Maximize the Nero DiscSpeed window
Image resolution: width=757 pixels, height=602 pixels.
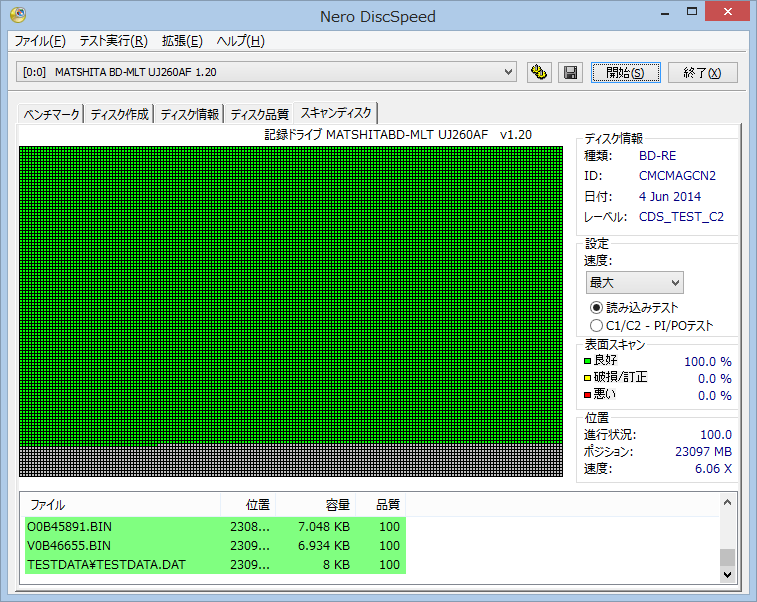[x=692, y=12]
